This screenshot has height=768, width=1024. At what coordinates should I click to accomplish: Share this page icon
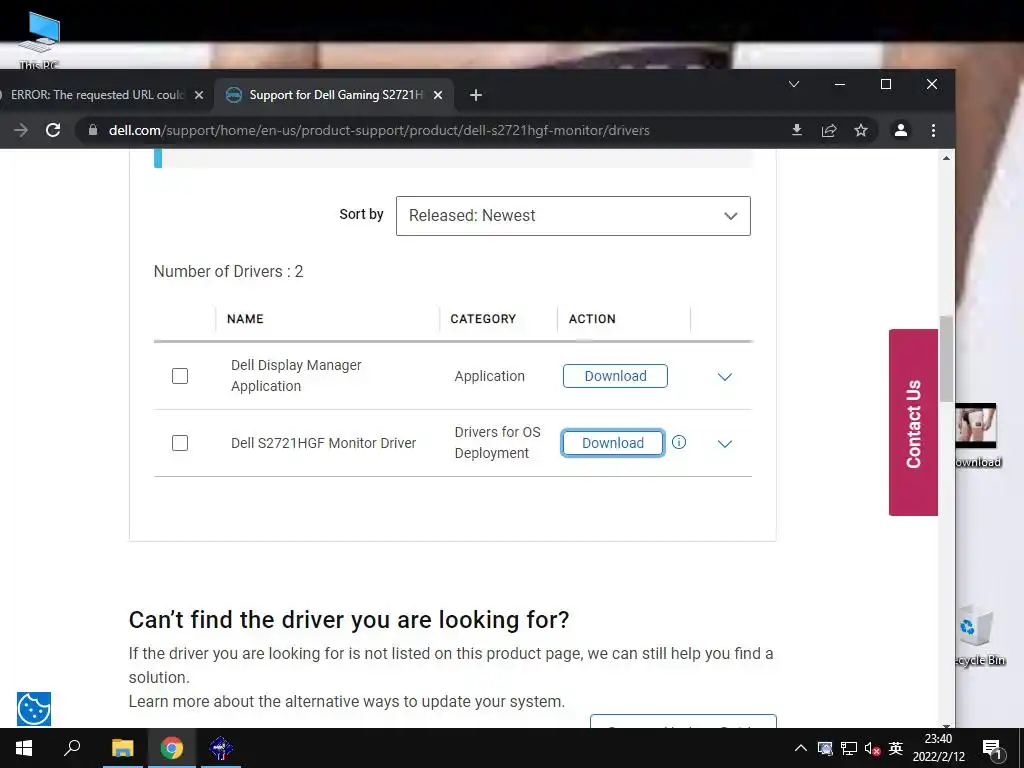829,130
